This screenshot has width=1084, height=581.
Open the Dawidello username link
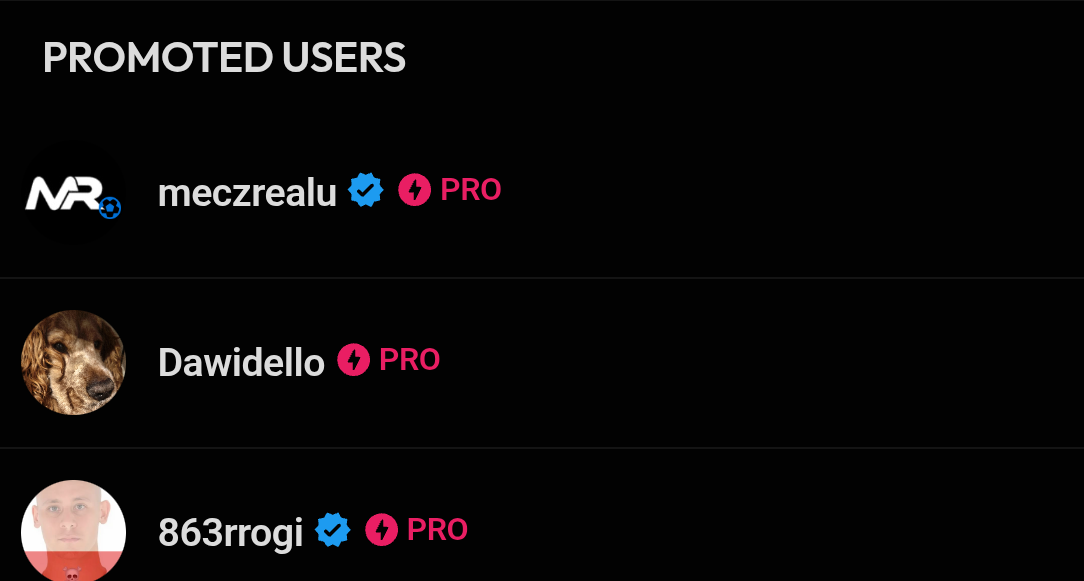coord(241,362)
